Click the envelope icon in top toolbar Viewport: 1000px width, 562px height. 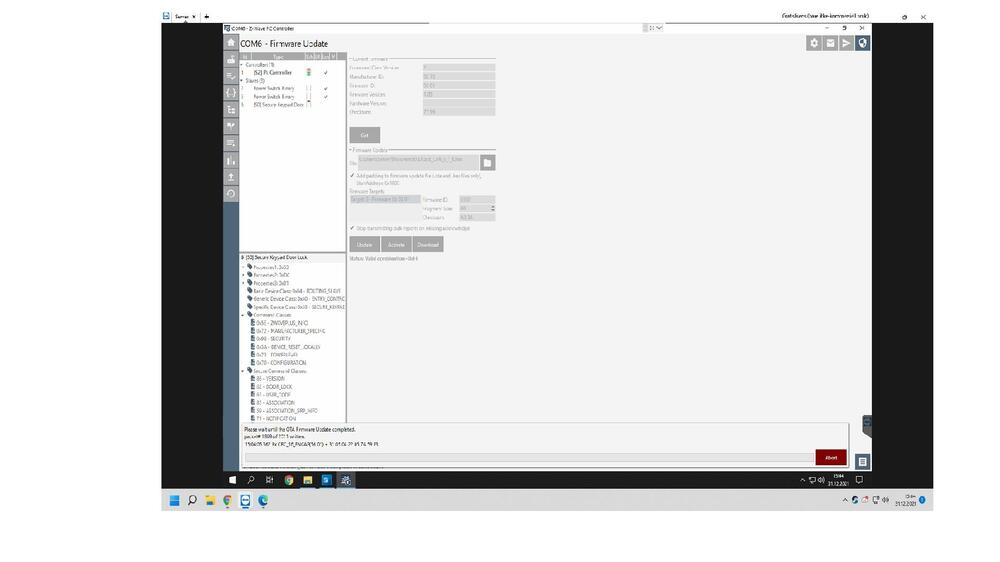(x=830, y=43)
